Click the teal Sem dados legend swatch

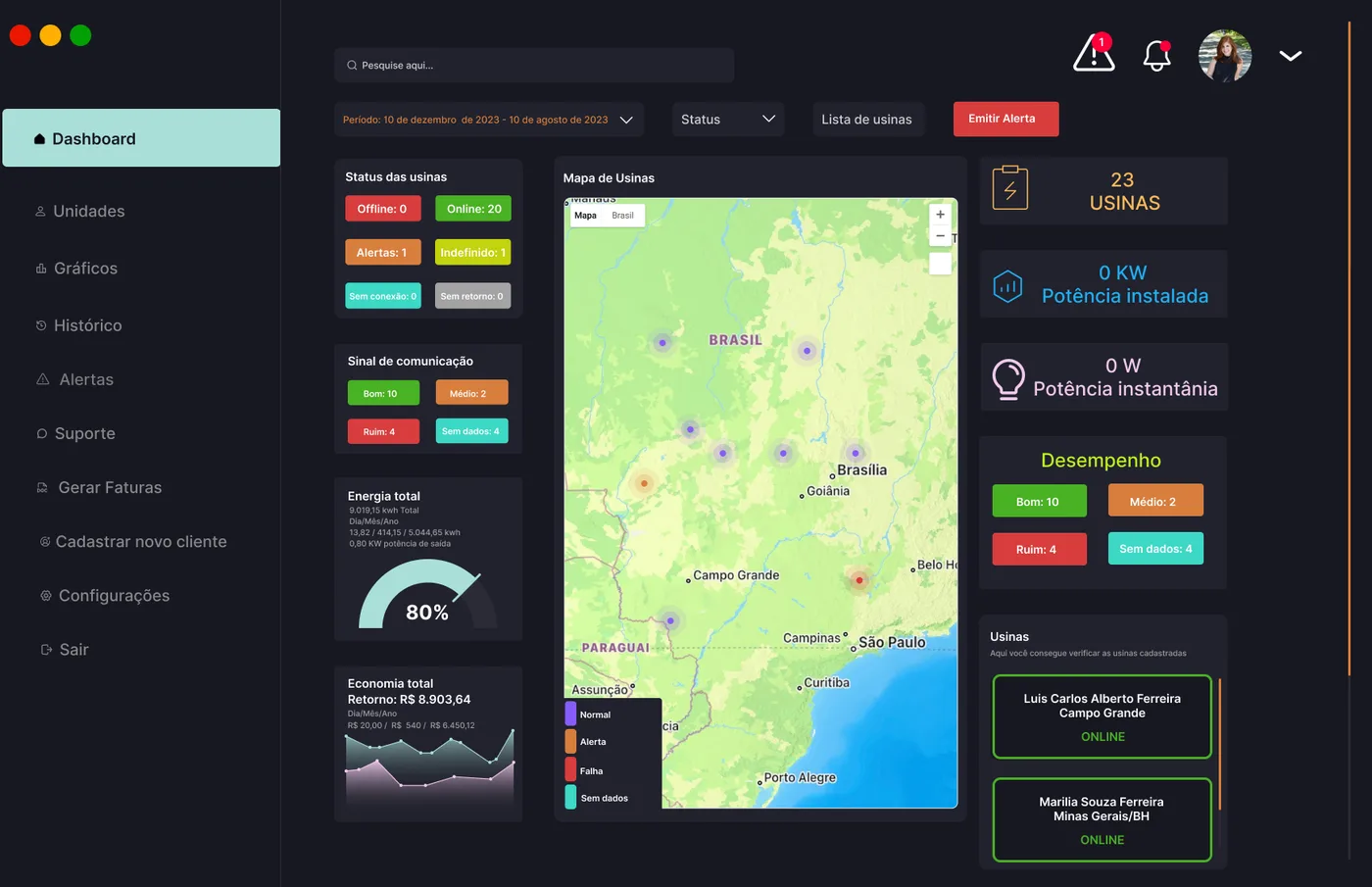tap(570, 797)
